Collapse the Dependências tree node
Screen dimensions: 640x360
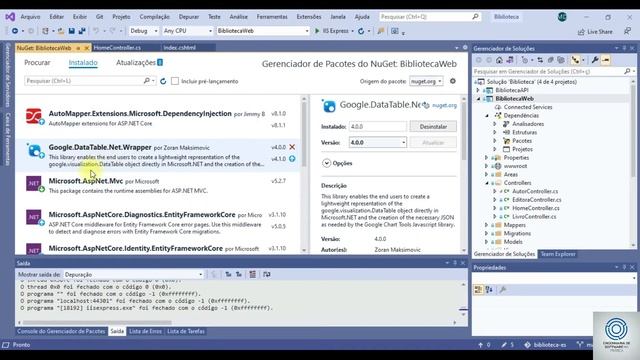pos(487,116)
